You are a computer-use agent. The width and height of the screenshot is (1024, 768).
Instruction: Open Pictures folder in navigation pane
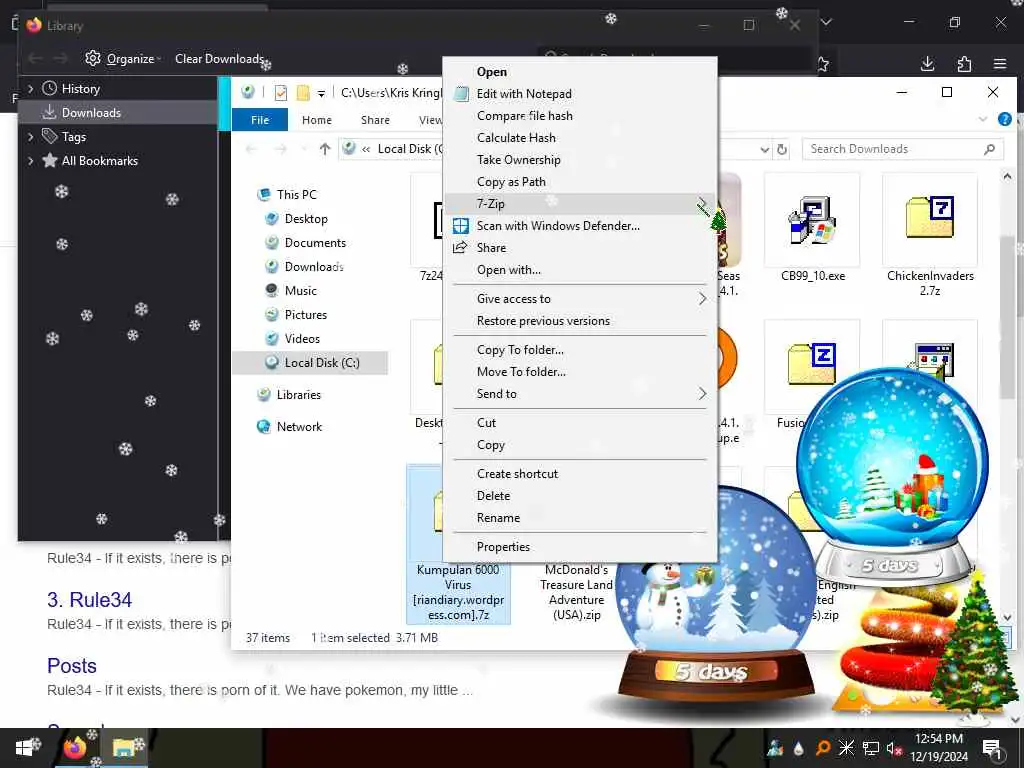pos(305,315)
